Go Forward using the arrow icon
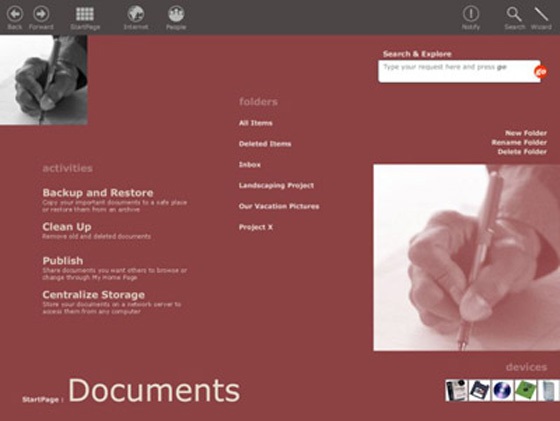This screenshot has width=560, height=421. click(x=41, y=14)
